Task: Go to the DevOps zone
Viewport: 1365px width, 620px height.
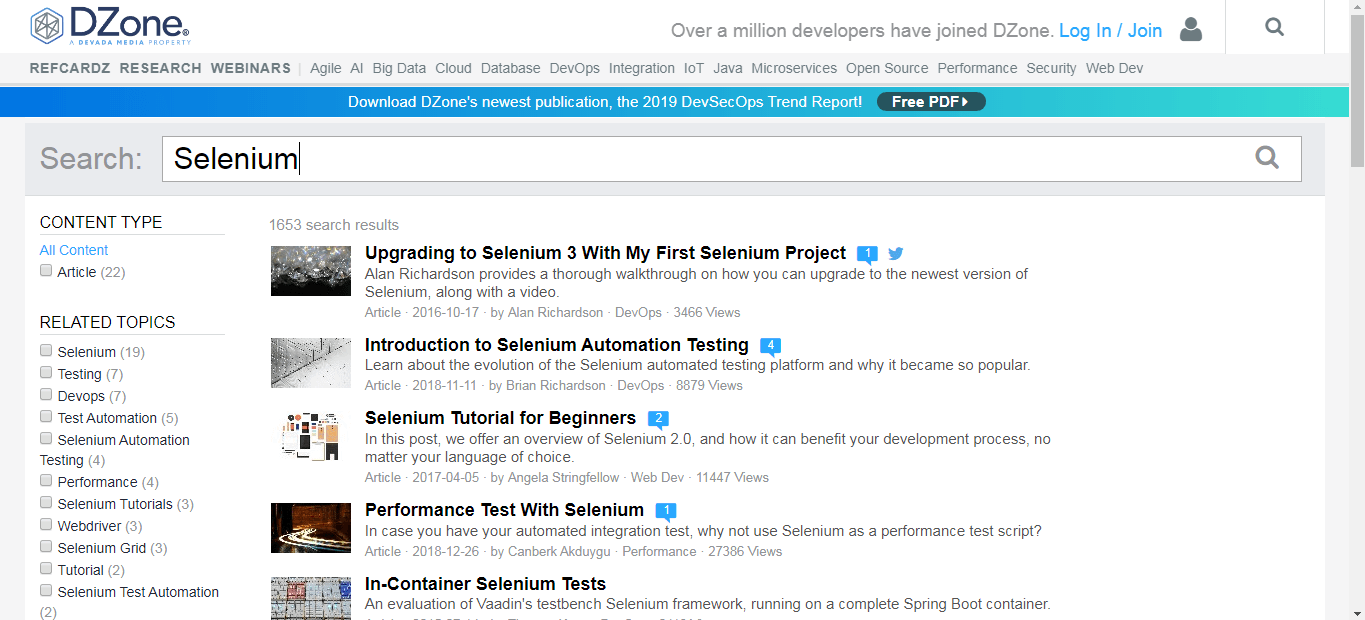Action: pos(574,68)
